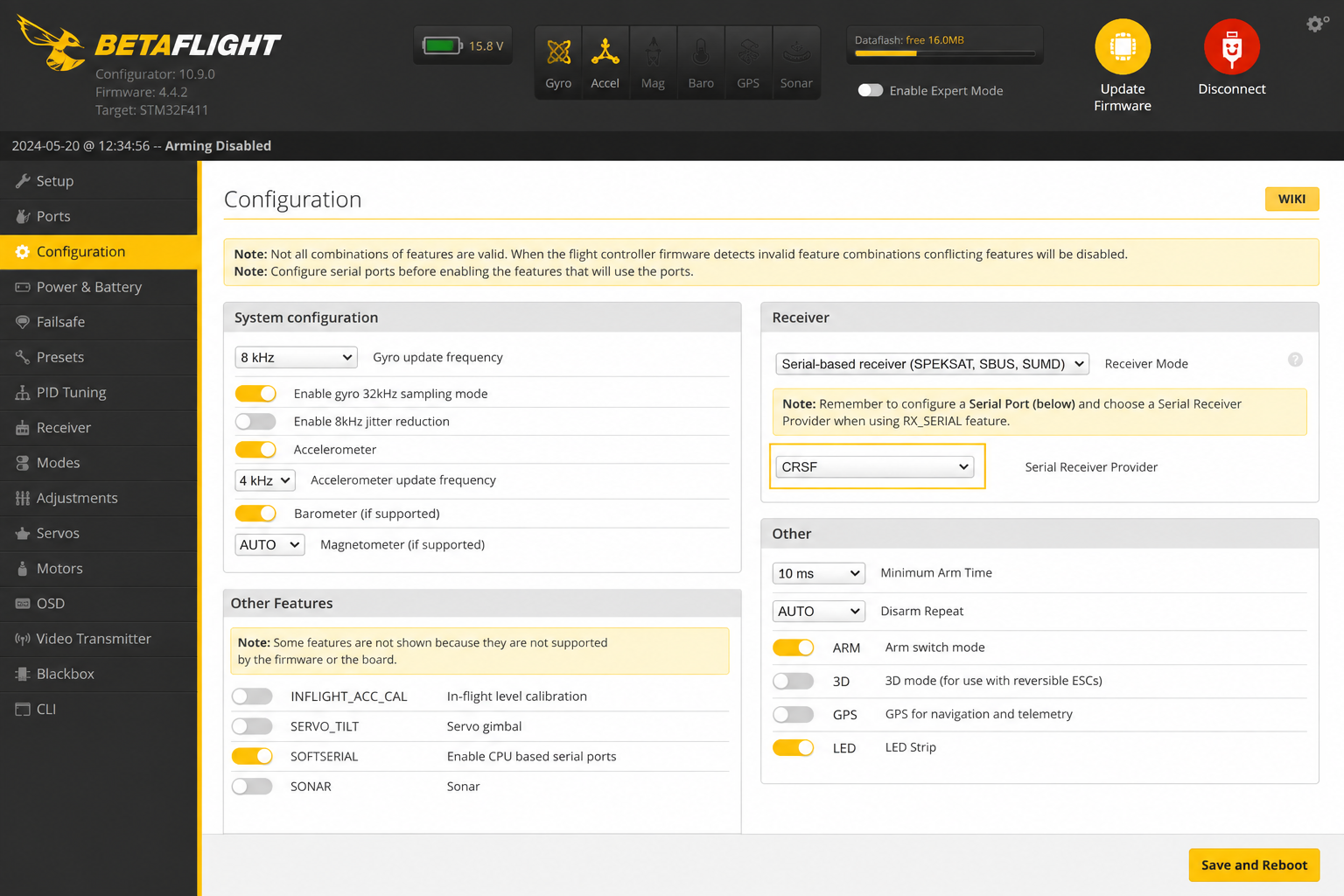Select the Configuration tab in sidebar
Viewport: 1344px width, 896px height.
click(x=99, y=252)
